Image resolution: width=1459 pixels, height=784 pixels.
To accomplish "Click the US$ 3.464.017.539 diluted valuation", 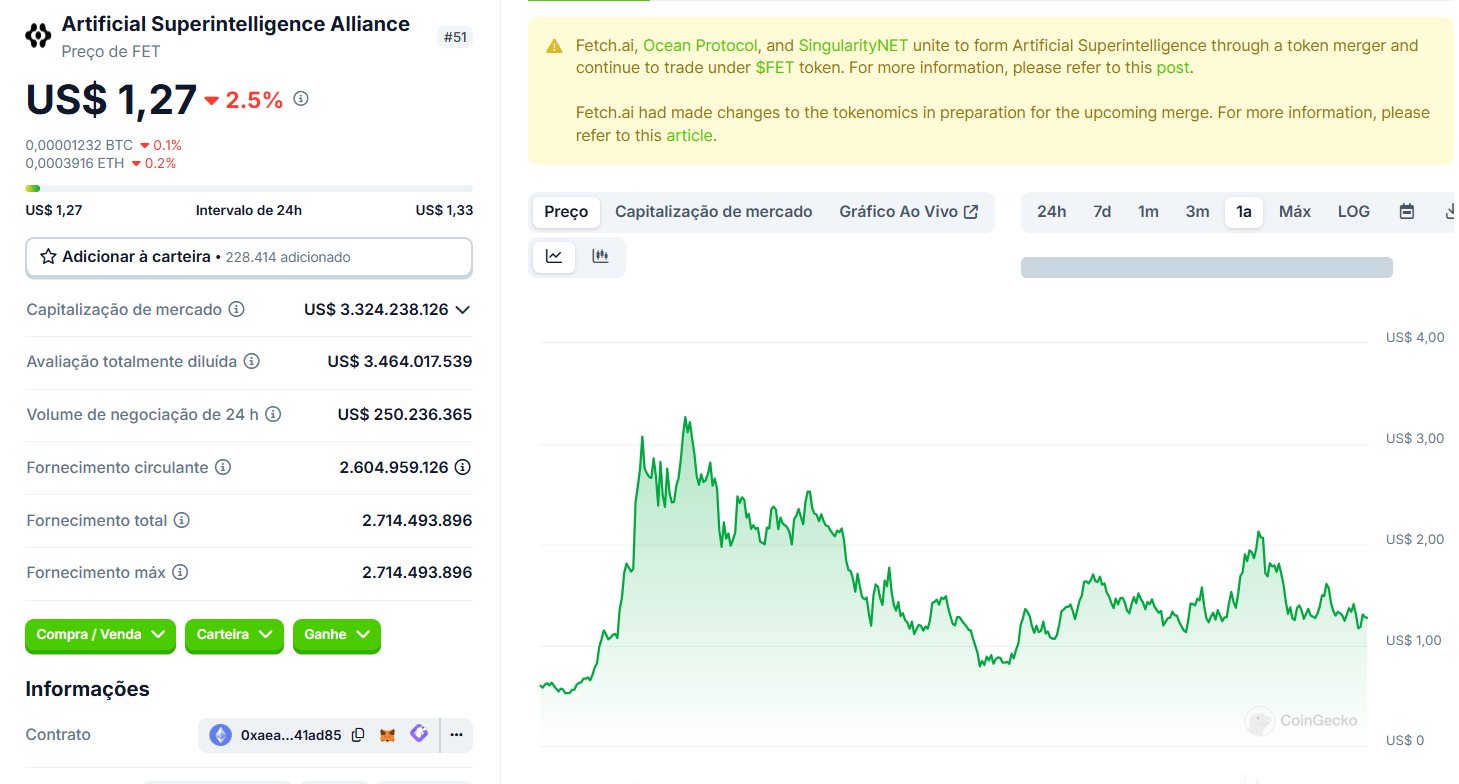I will 400,361.
